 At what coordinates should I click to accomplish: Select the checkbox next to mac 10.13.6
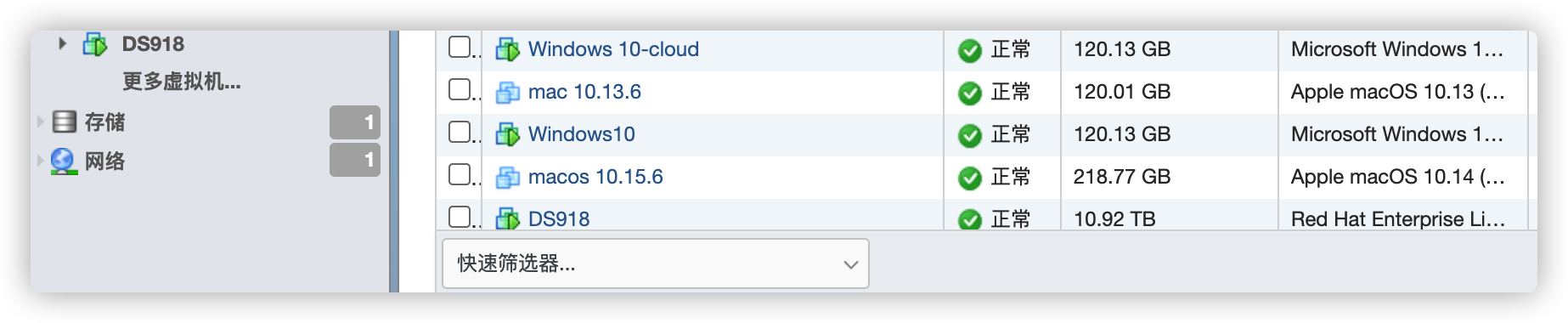coord(460,89)
